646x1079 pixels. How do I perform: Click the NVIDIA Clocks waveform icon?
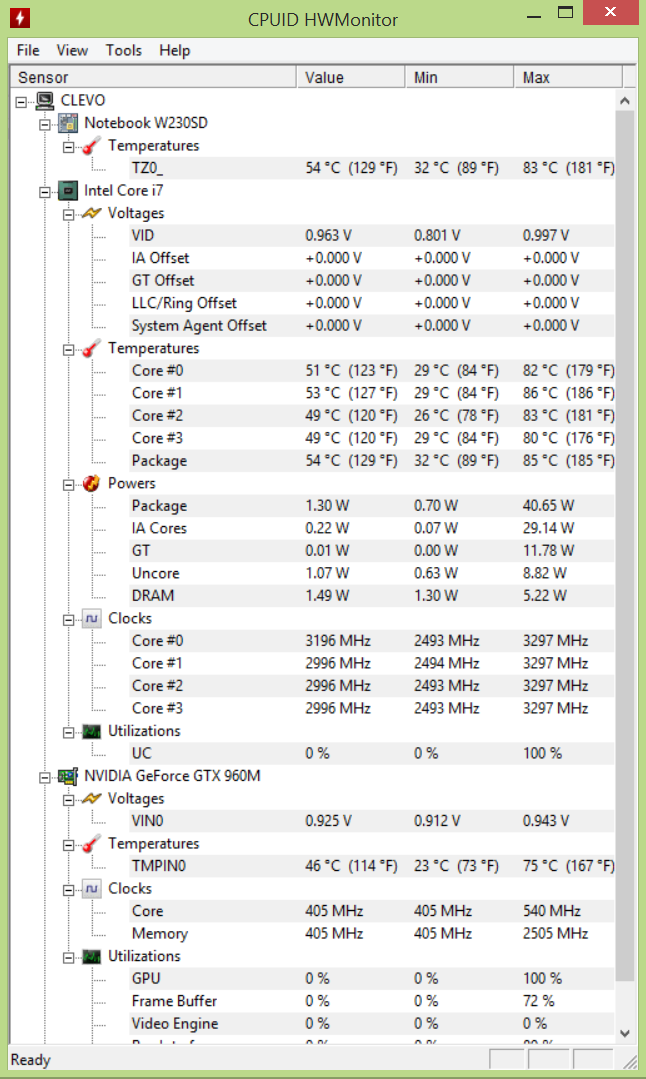coord(91,888)
